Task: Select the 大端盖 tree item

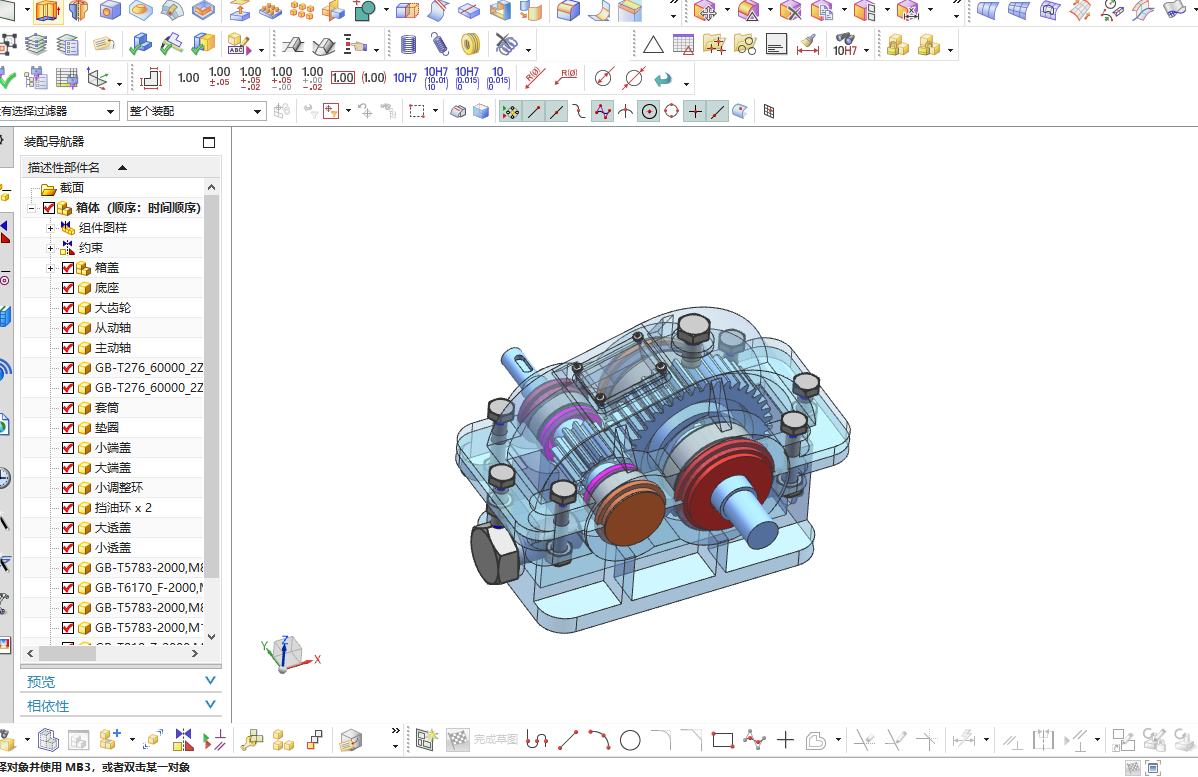Action: 112,468
